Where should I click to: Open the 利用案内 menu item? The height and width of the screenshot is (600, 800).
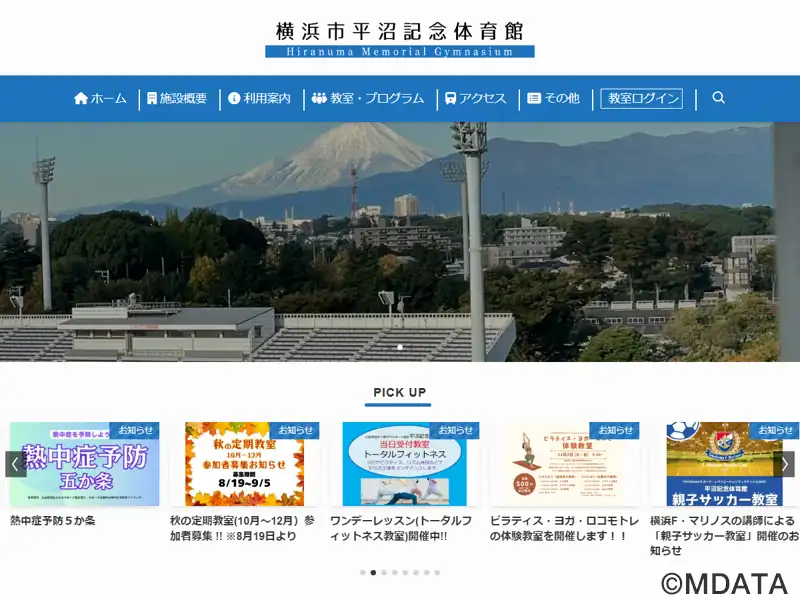point(267,99)
